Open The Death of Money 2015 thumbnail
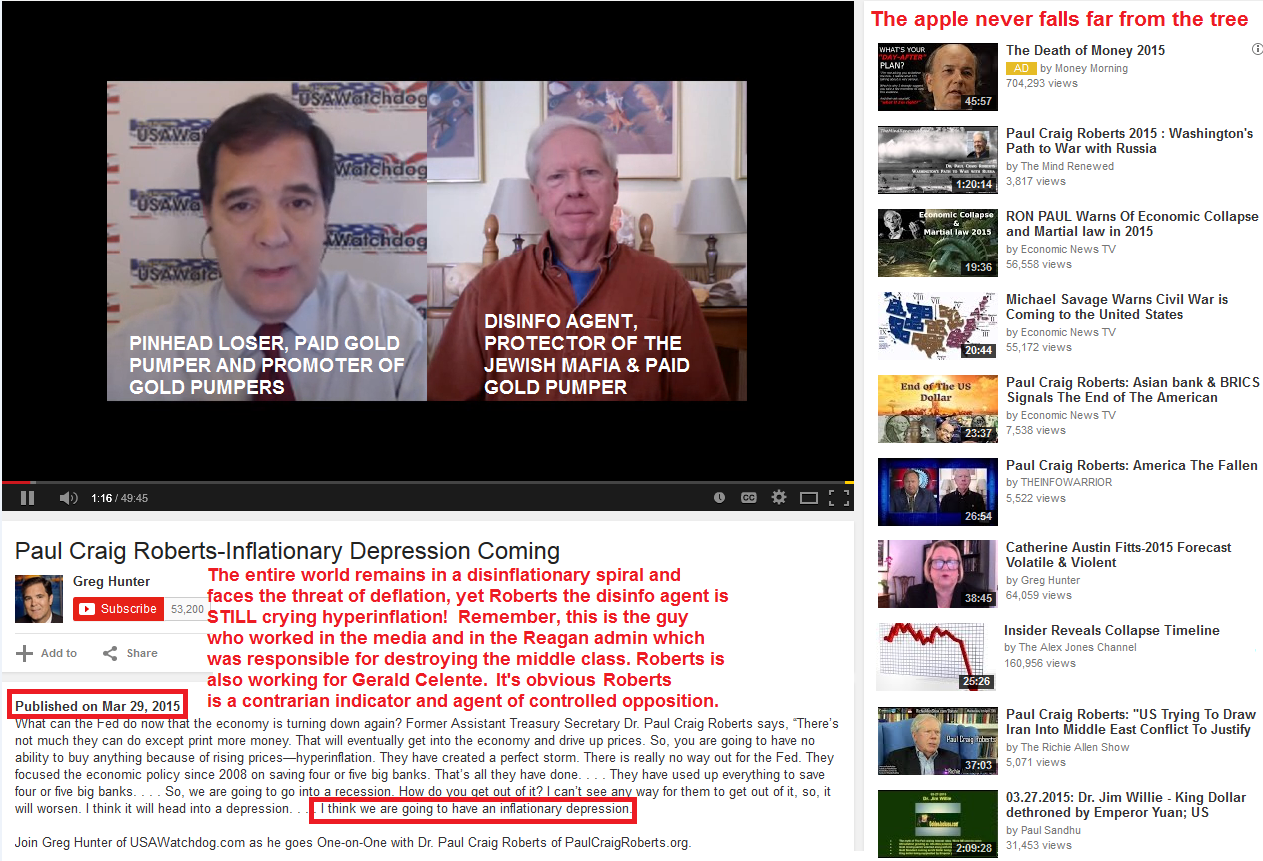This screenshot has width=1263, height=861. click(937, 76)
